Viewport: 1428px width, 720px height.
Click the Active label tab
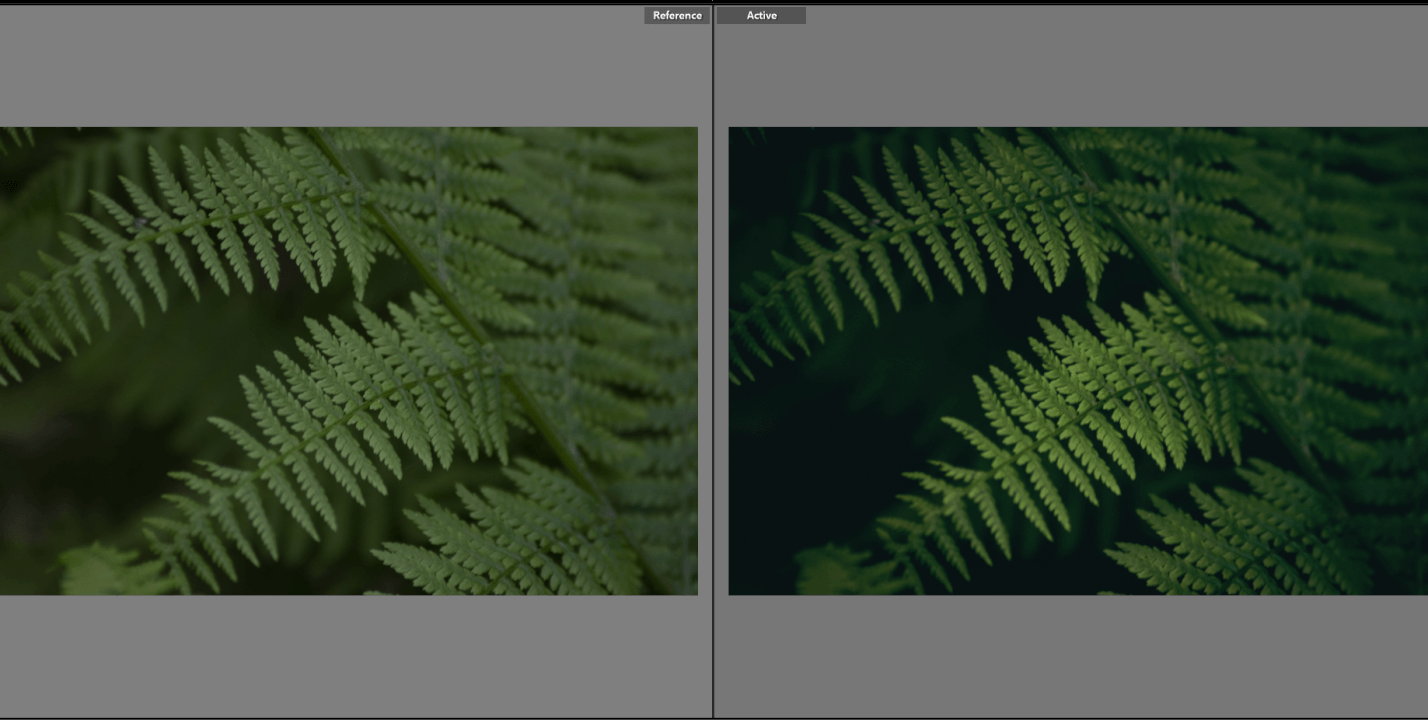(761, 15)
